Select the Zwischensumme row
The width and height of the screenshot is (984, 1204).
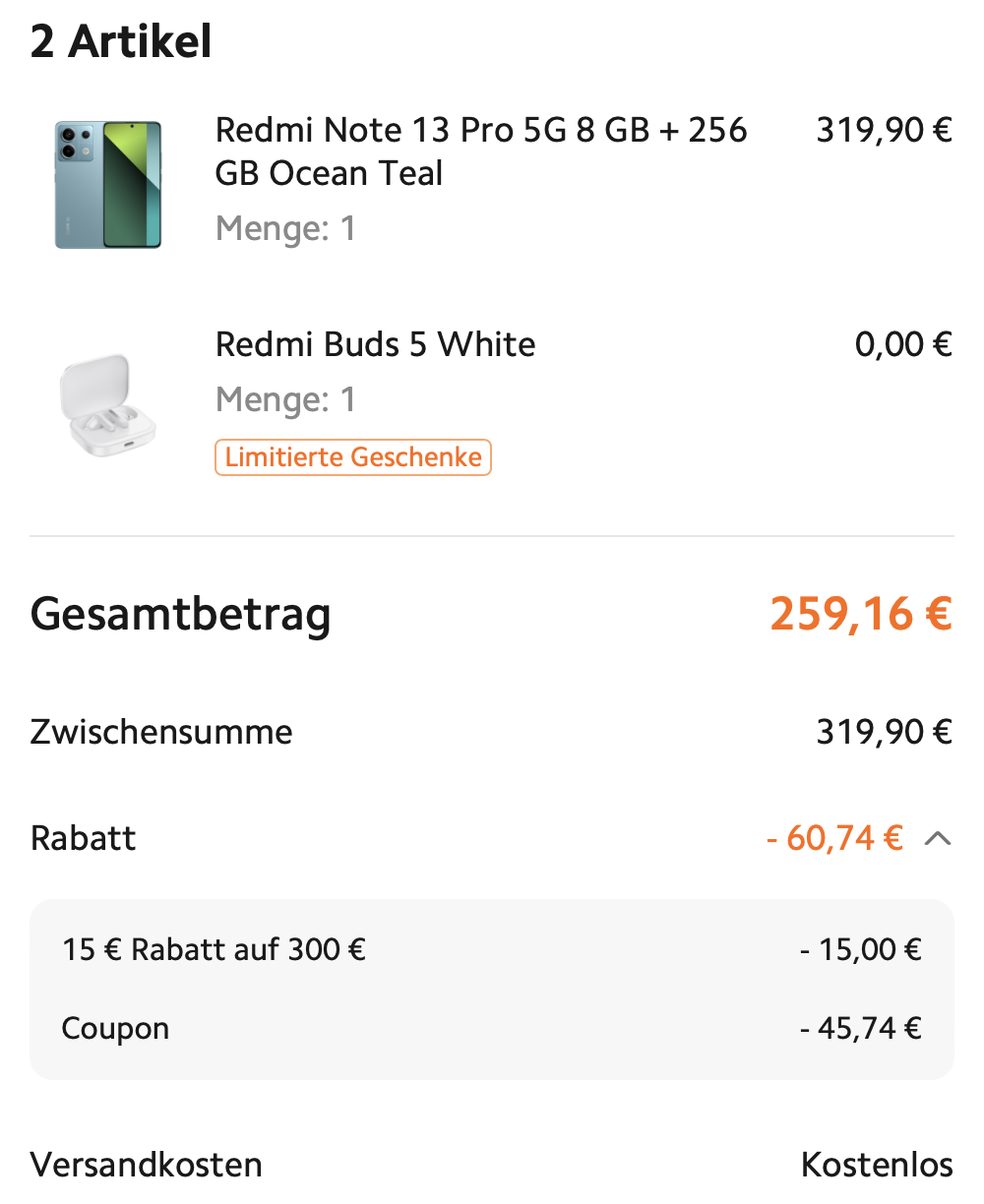(x=160, y=732)
